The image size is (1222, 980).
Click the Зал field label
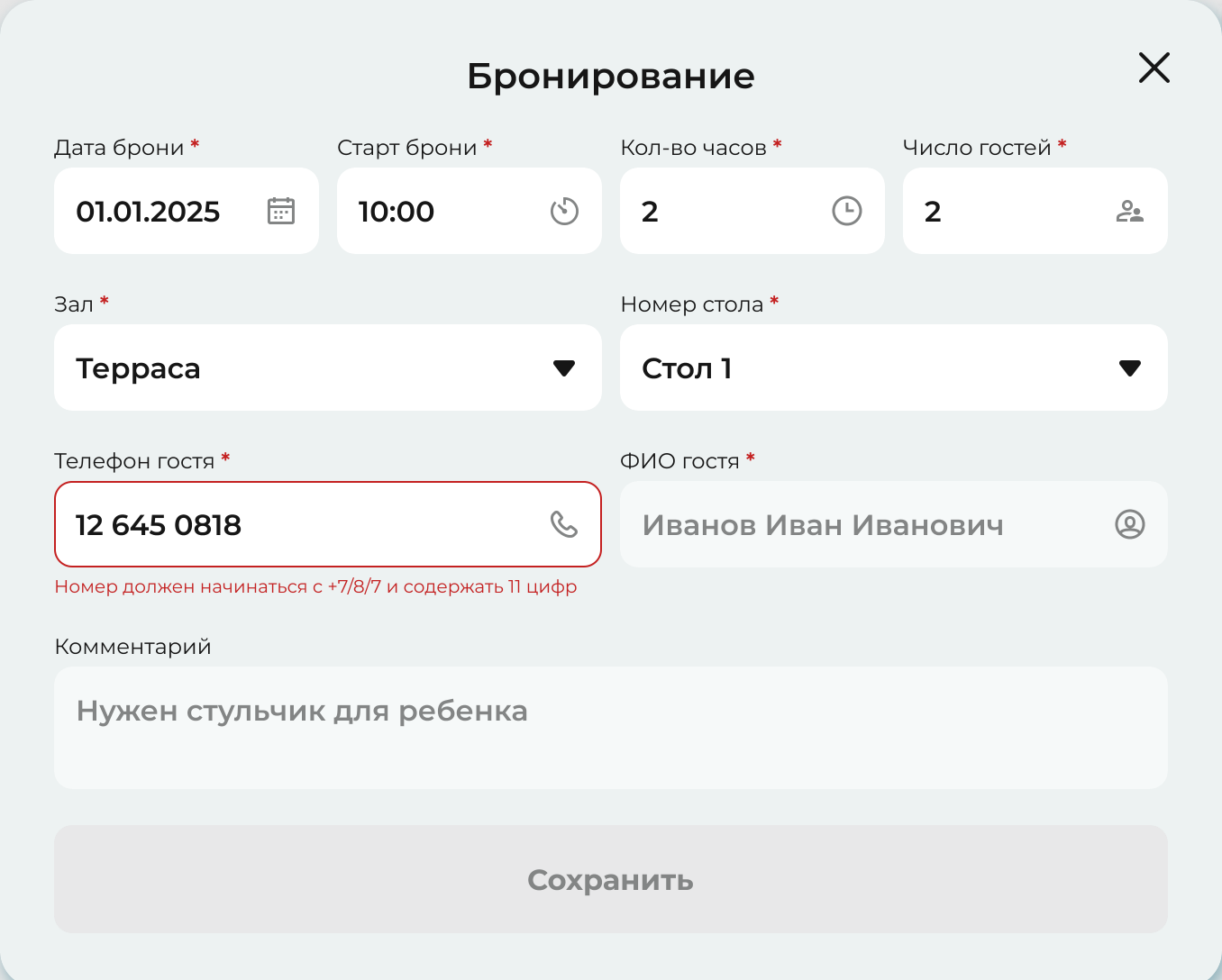tap(74, 304)
